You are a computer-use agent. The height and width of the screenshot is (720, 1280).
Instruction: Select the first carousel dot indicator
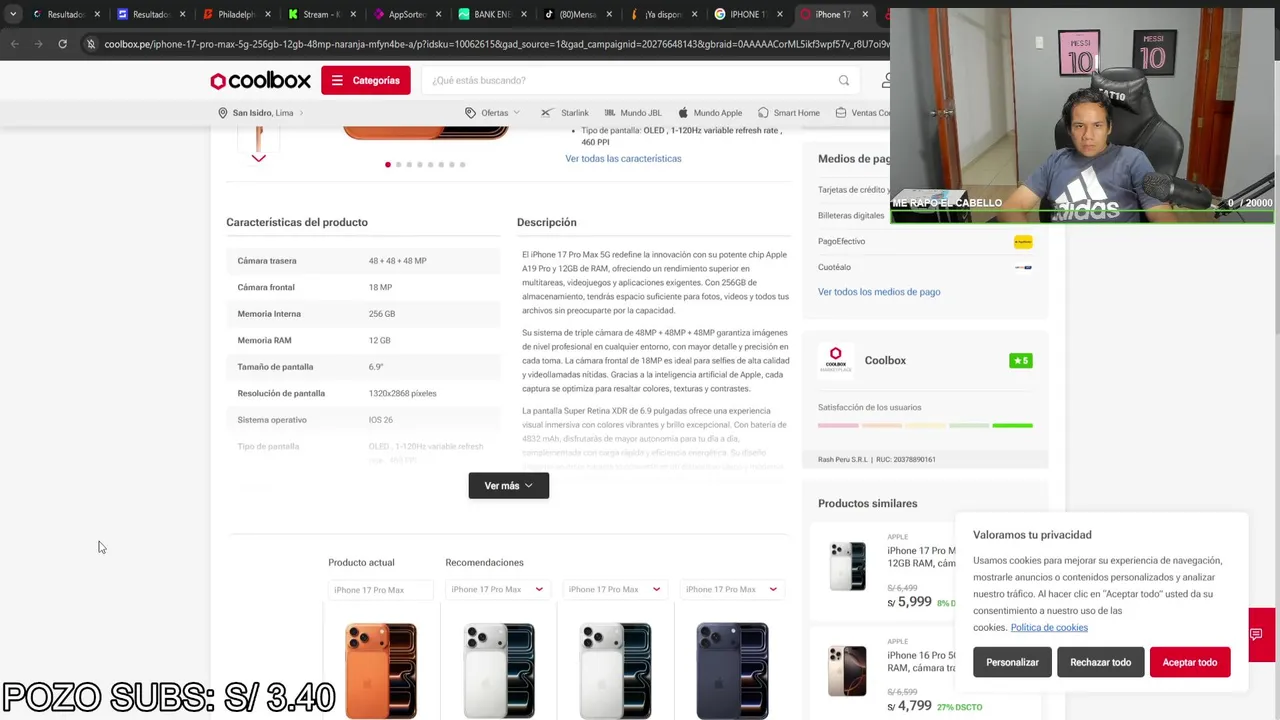pos(388,164)
